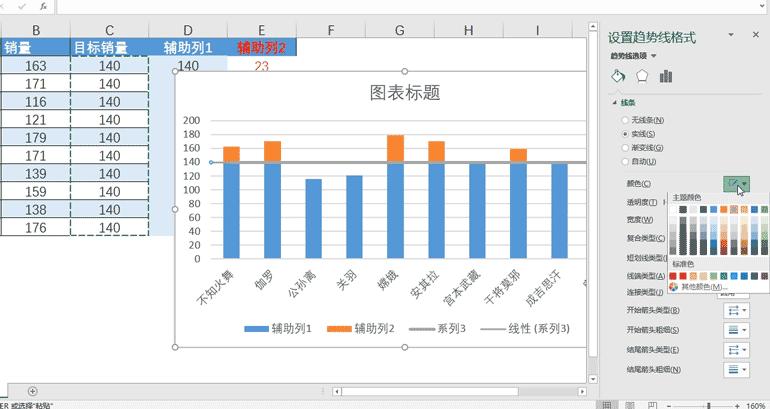Click axis label 公孙离

click(x=302, y=284)
